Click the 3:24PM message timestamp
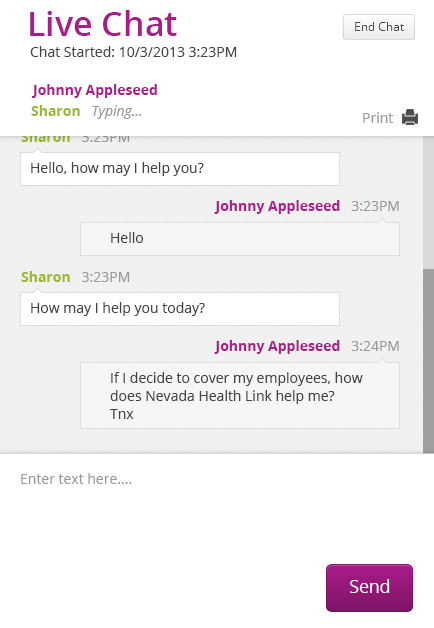The width and height of the screenshot is (434, 628). point(375,346)
